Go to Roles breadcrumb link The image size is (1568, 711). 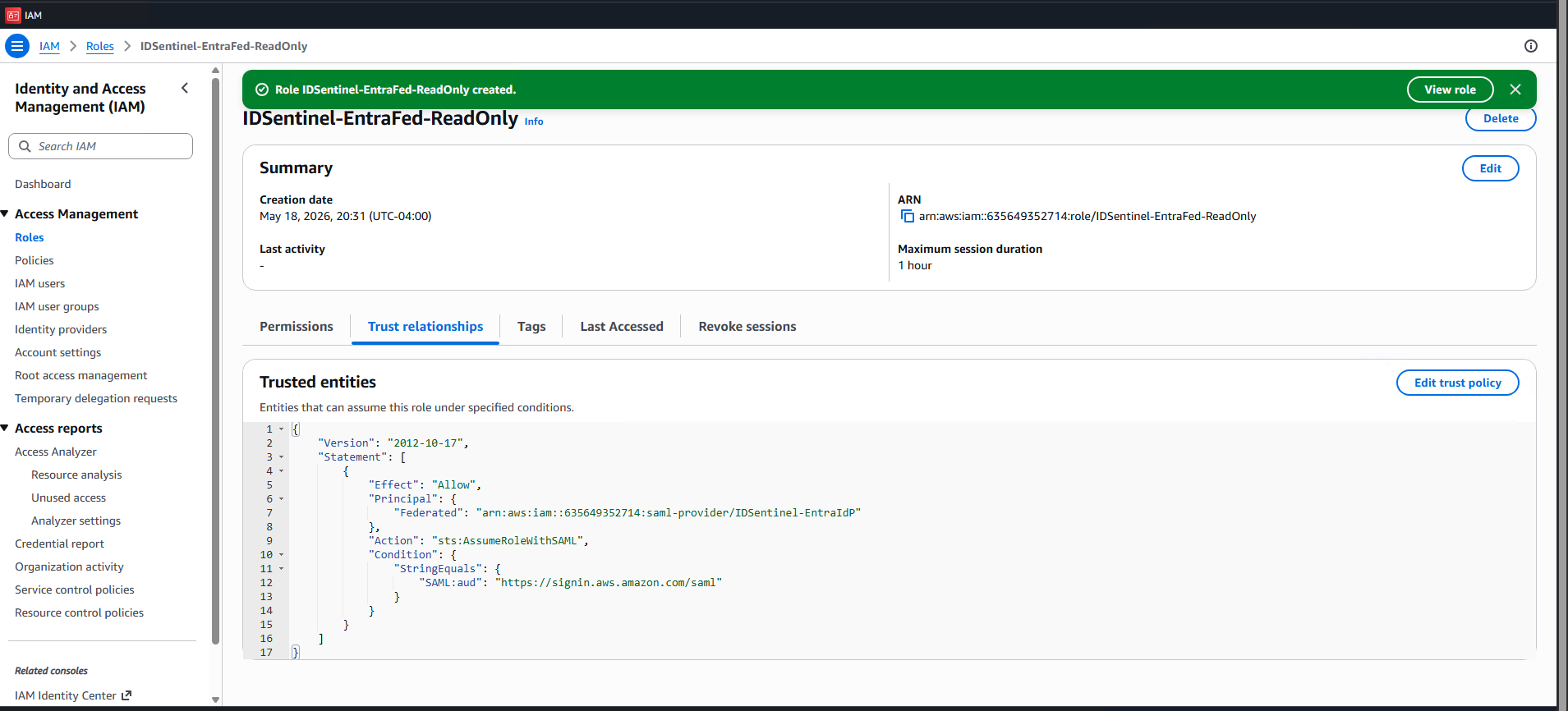pyautogui.click(x=100, y=46)
